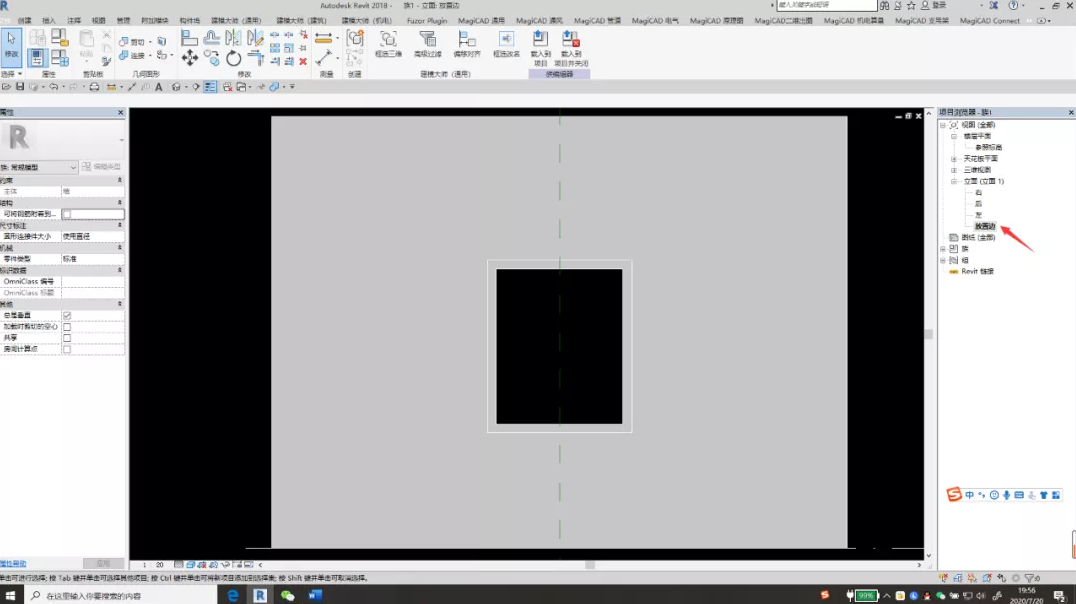Toggle the 共享 checkbox

67,338
